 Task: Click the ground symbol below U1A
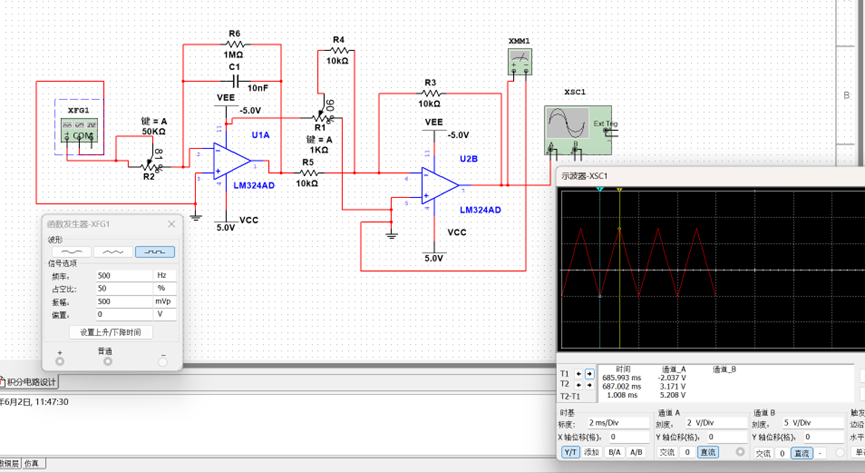click(x=196, y=216)
